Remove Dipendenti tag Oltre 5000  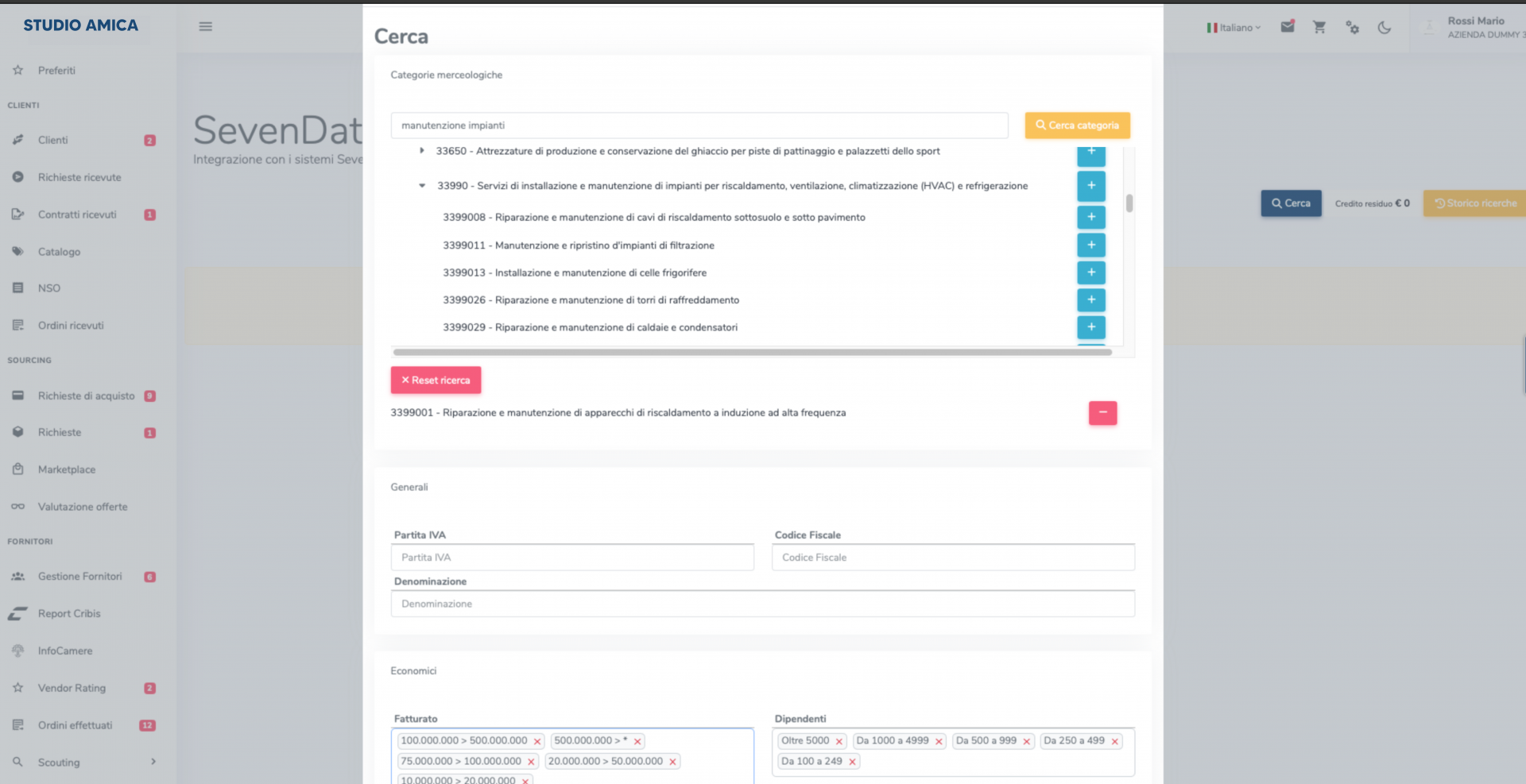(x=839, y=741)
